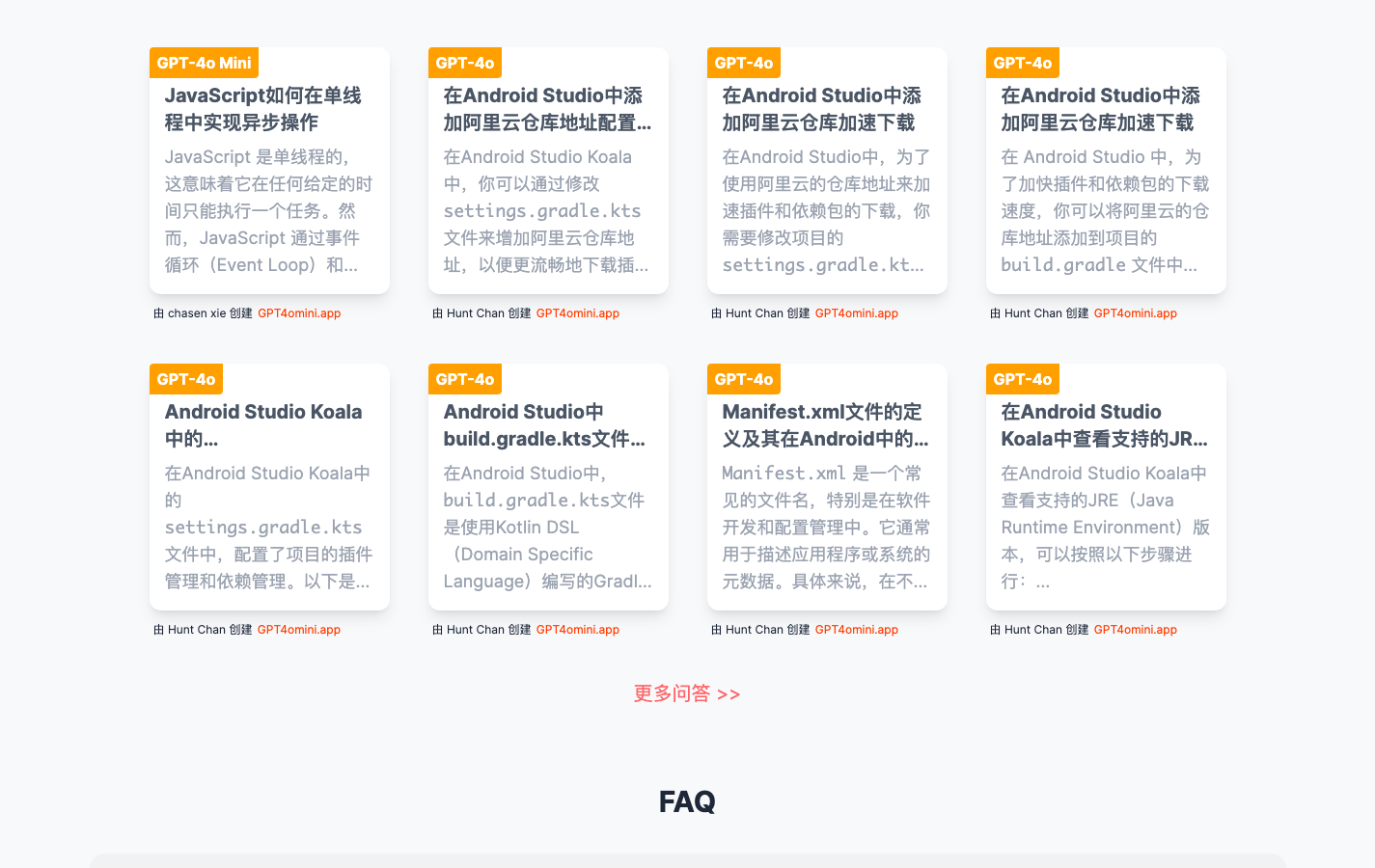Click GPT-4o badge on Manifest.xml card
Image resolution: width=1375 pixels, height=868 pixels.
pos(743,379)
